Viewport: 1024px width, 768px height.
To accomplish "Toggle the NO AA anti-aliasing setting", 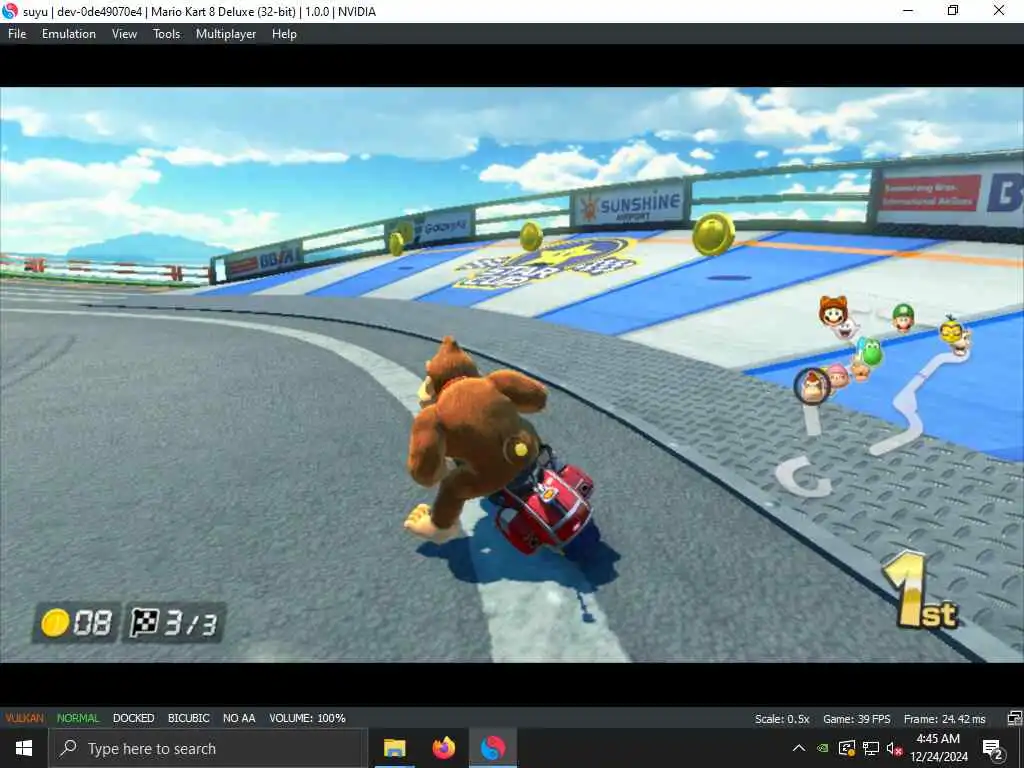I will point(239,718).
